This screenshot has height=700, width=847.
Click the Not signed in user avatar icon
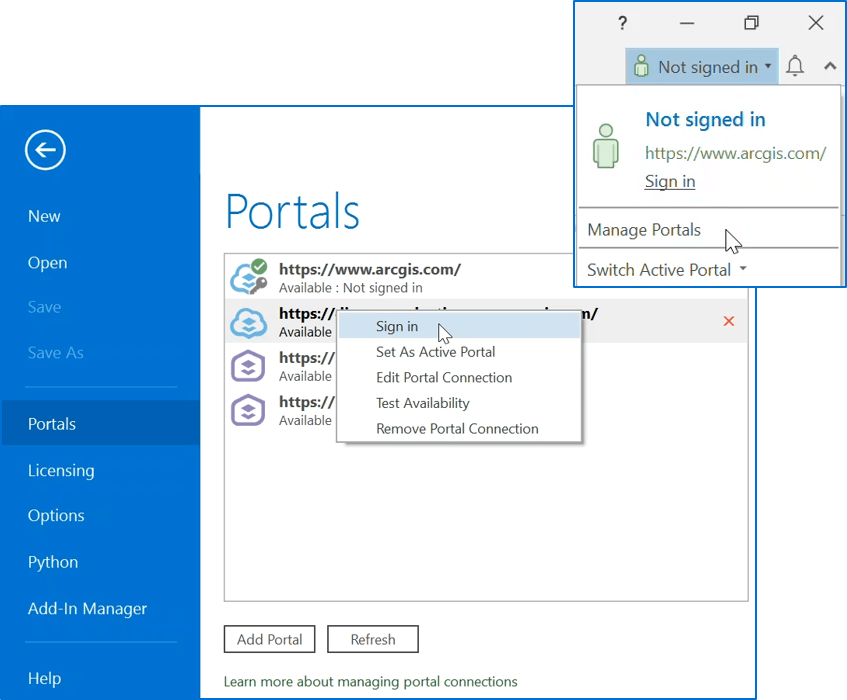click(x=640, y=66)
